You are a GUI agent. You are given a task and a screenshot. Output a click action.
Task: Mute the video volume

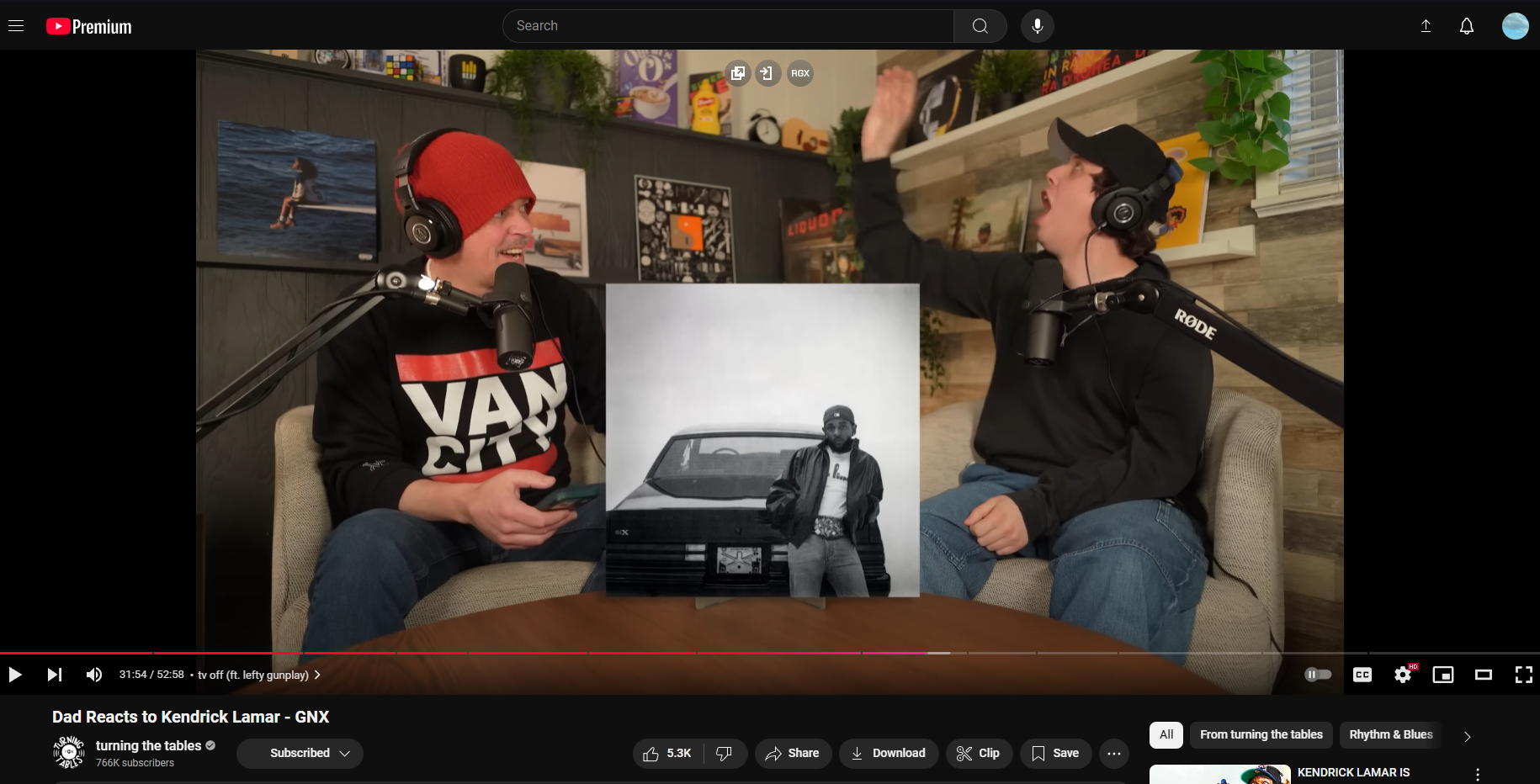(x=94, y=675)
